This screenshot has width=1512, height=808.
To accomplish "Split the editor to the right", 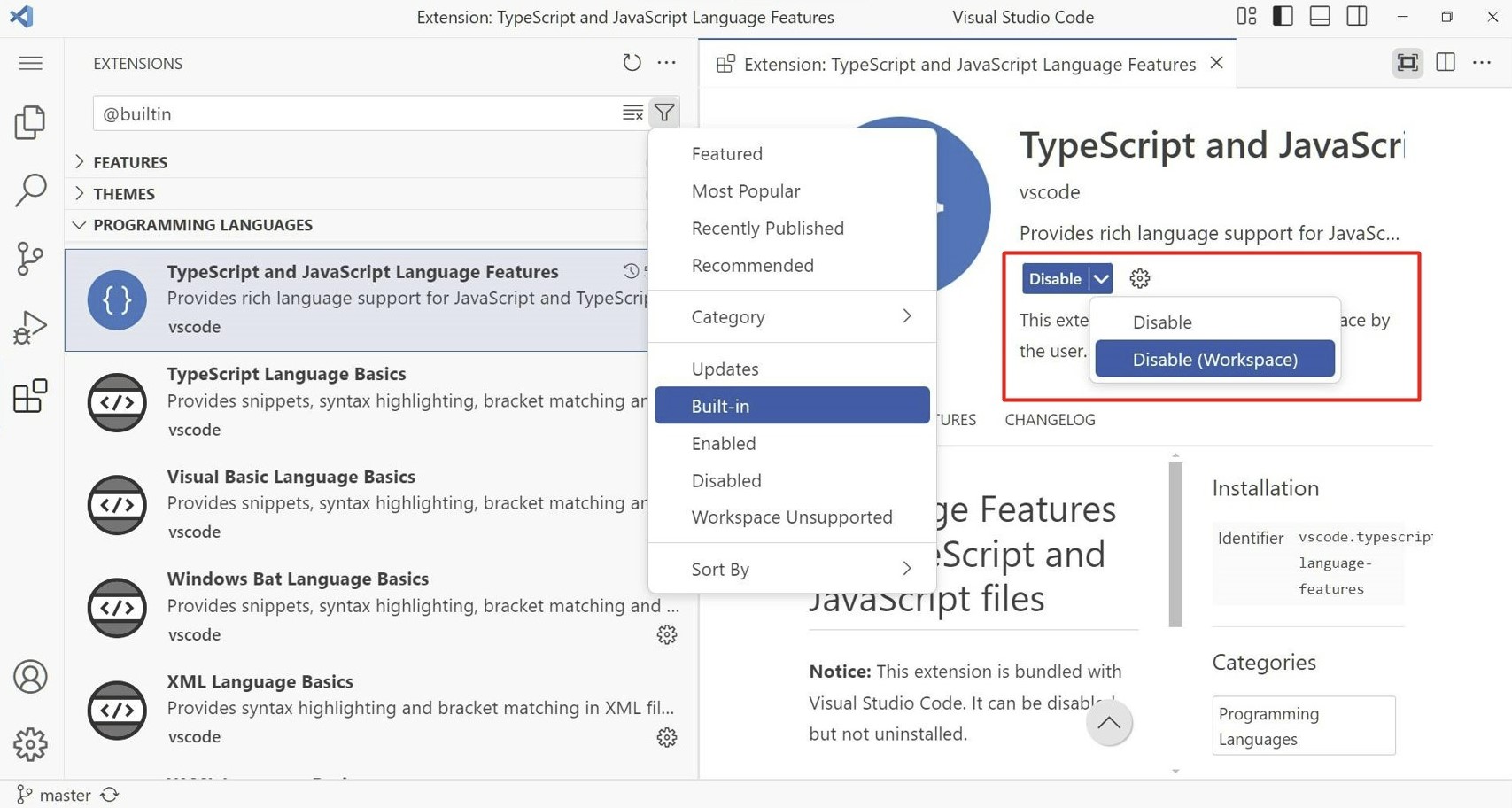I will pyautogui.click(x=1446, y=62).
